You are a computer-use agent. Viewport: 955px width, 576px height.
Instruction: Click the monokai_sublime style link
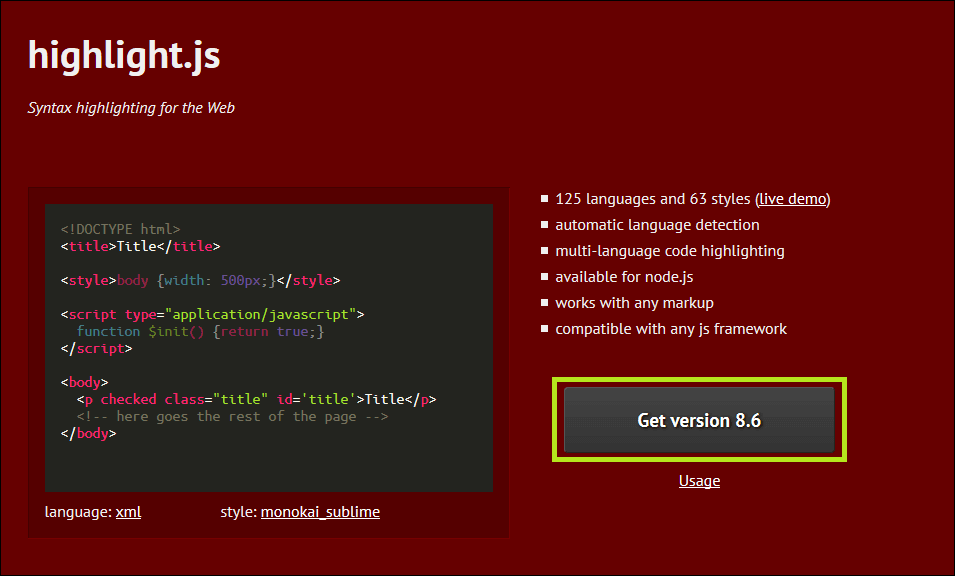pyautogui.click(x=320, y=512)
